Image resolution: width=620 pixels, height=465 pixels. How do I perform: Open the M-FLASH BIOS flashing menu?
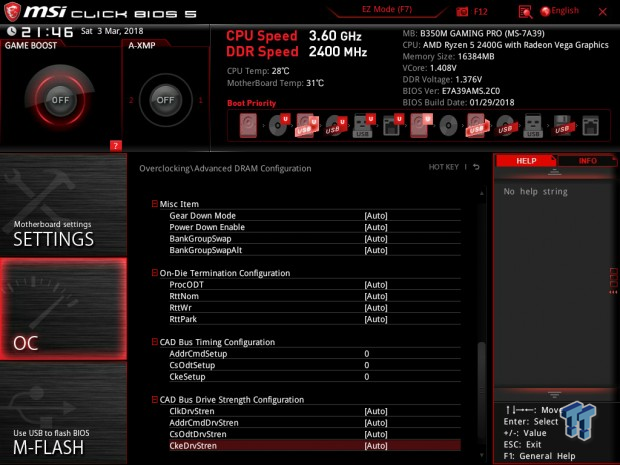pyautogui.click(x=63, y=413)
